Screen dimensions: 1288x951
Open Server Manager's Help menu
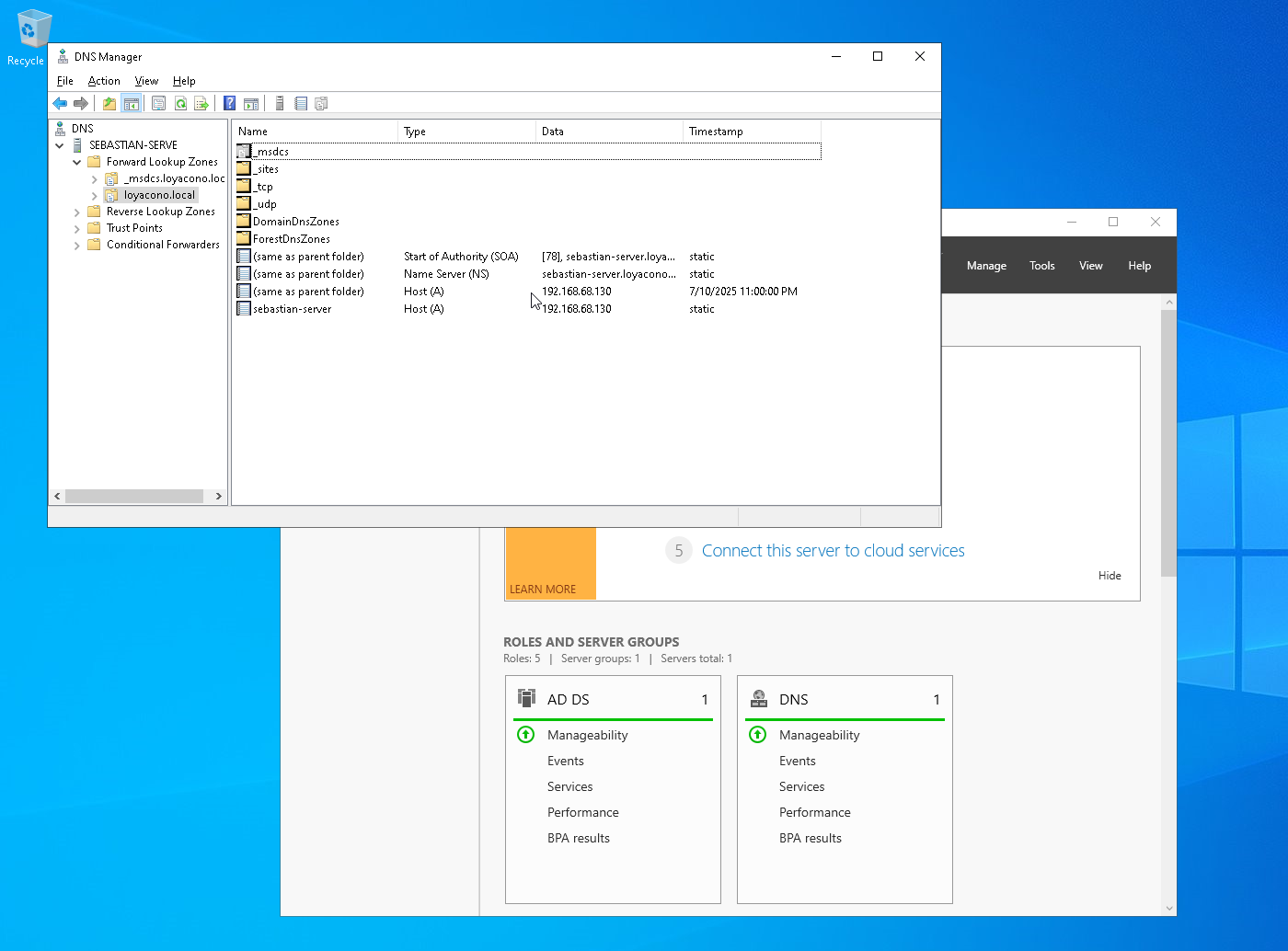pyautogui.click(x=1140, y=266)
